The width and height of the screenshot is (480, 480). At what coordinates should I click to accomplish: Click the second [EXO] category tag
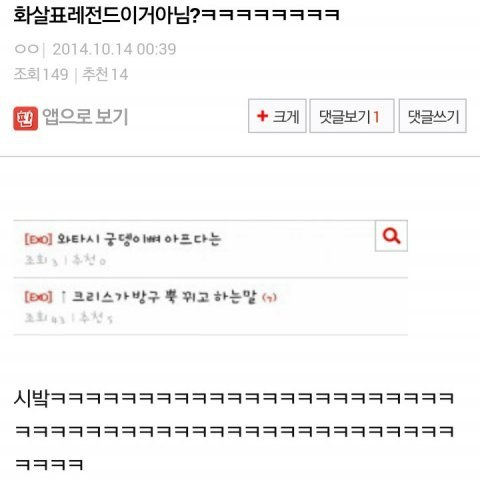point(38,296)
